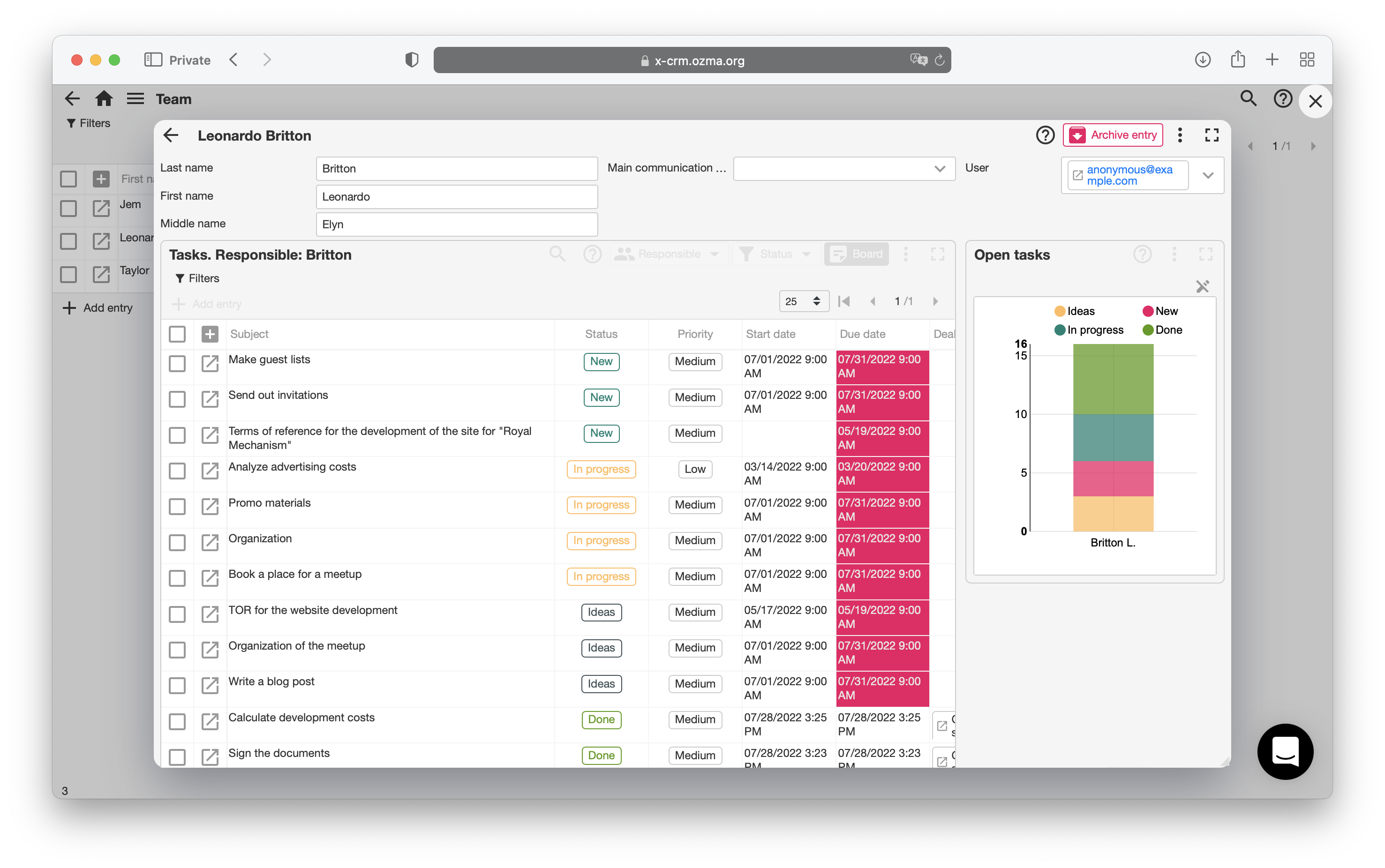Click back arrow in Team toolbar
Image resolution: width=1385 pixels, height=868 pixels.
72,99
